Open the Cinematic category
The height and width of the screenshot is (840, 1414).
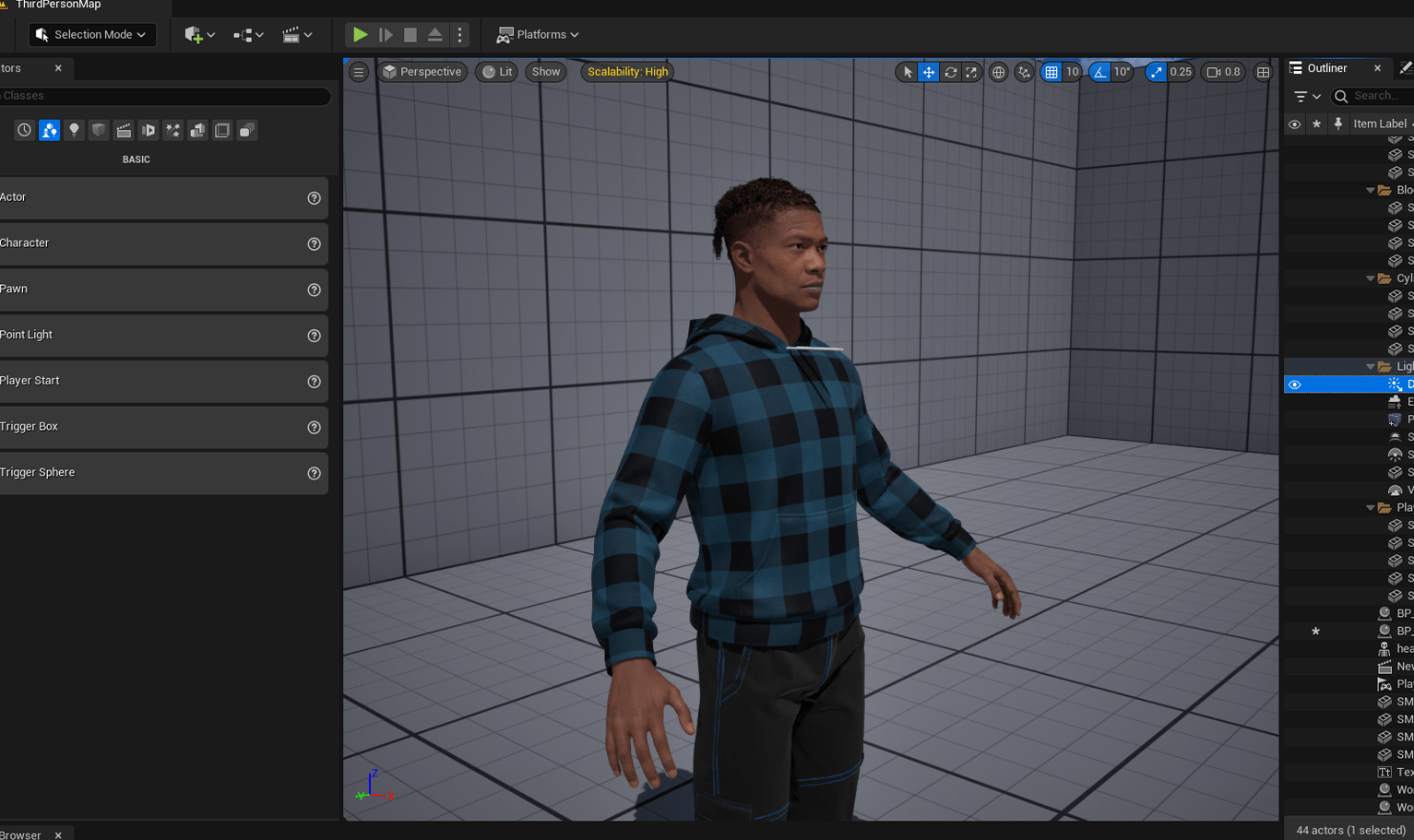click(x=124, y=131)
